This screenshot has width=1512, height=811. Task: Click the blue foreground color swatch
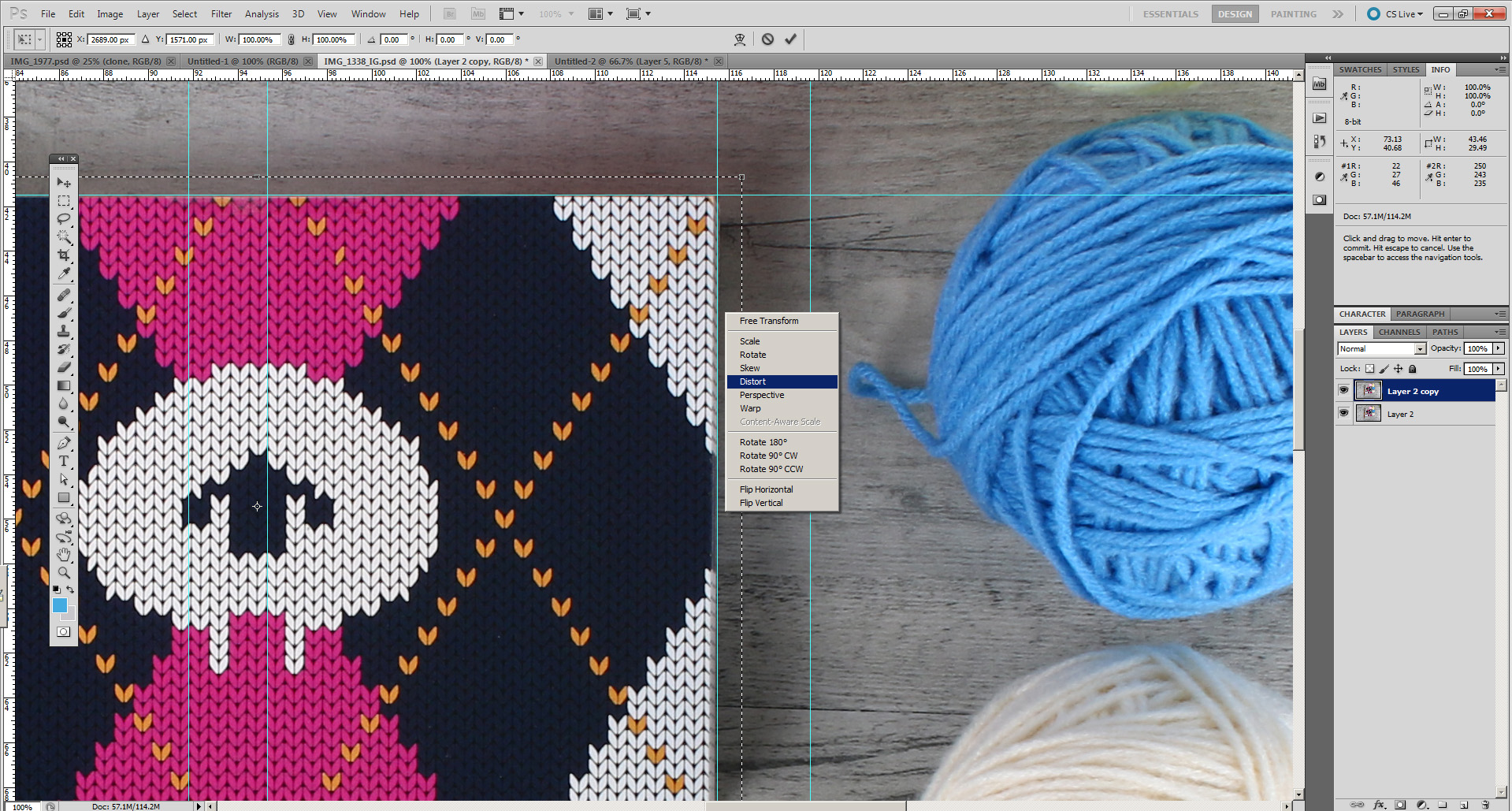coord(60,605)
